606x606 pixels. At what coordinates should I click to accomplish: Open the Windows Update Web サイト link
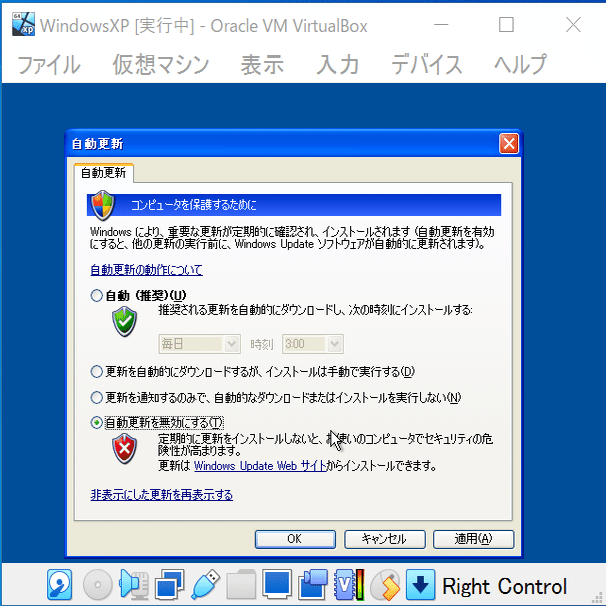point(260,466)
